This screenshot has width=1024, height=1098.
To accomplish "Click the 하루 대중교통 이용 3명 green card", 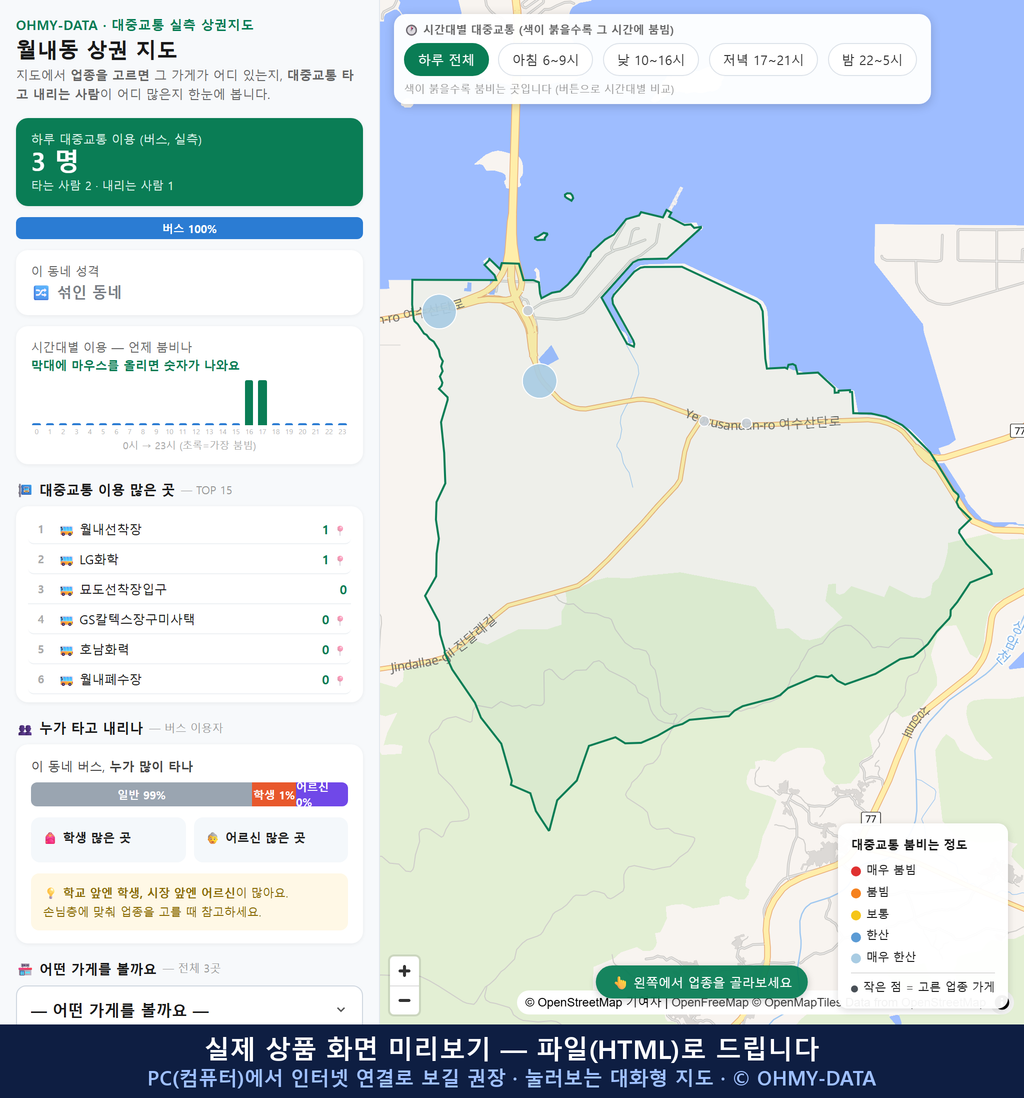I will 189,162.
